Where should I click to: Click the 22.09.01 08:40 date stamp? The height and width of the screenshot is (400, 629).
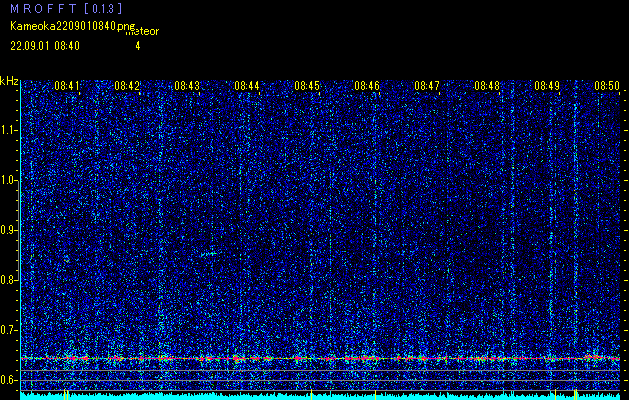pyautogui.click(x=45, y=46)
